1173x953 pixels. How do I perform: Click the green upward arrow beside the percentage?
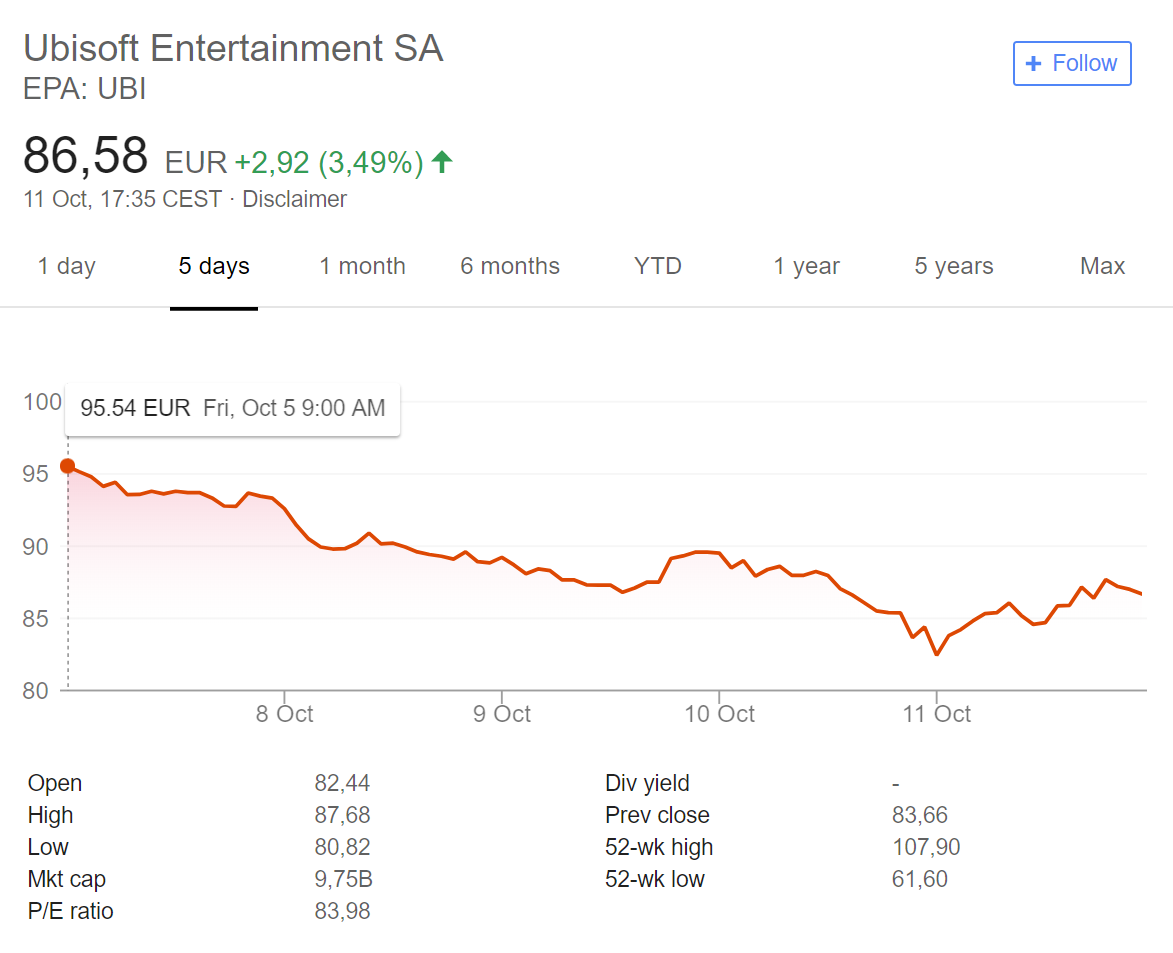click(442, 161)
